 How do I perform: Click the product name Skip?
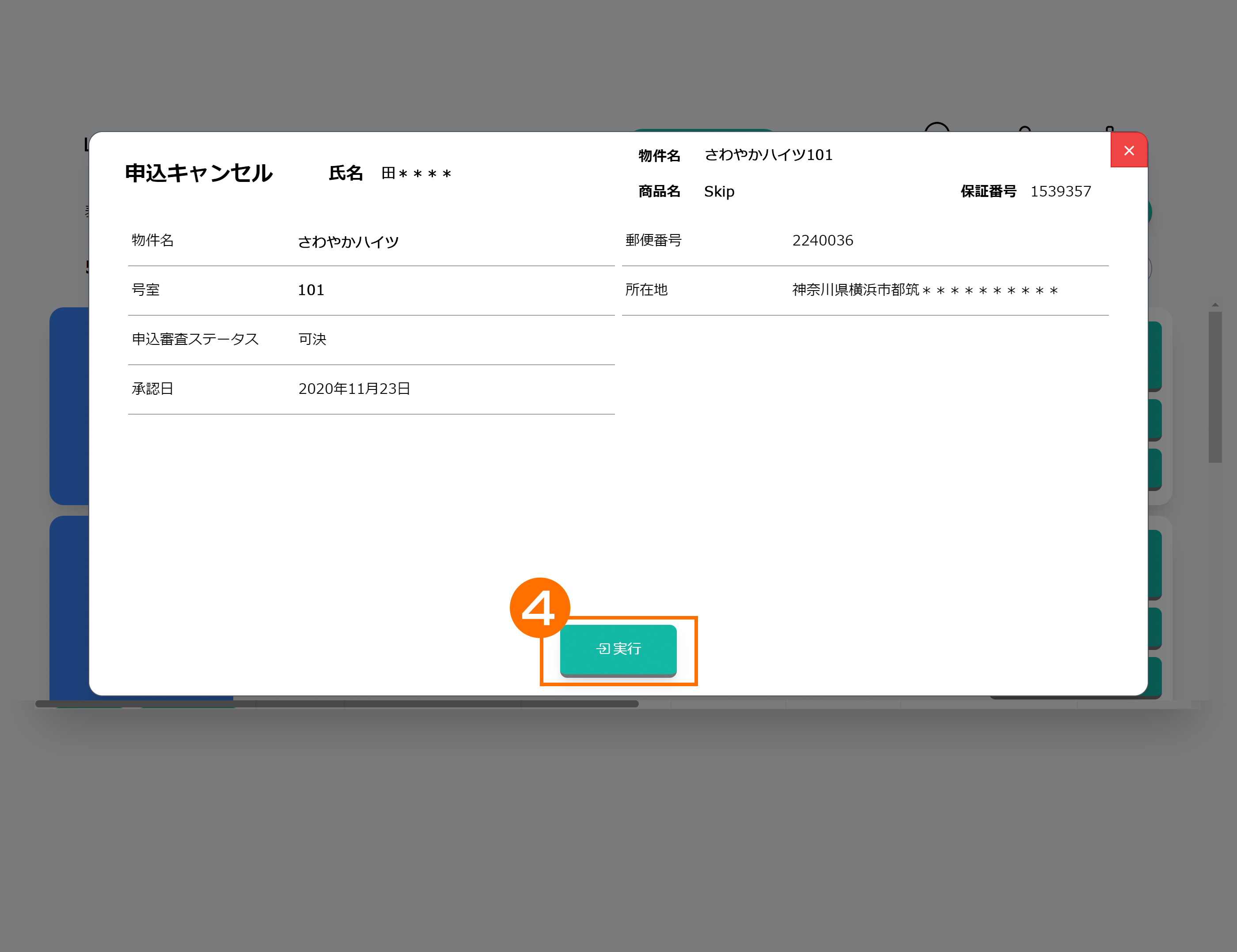tap(719, 192)
